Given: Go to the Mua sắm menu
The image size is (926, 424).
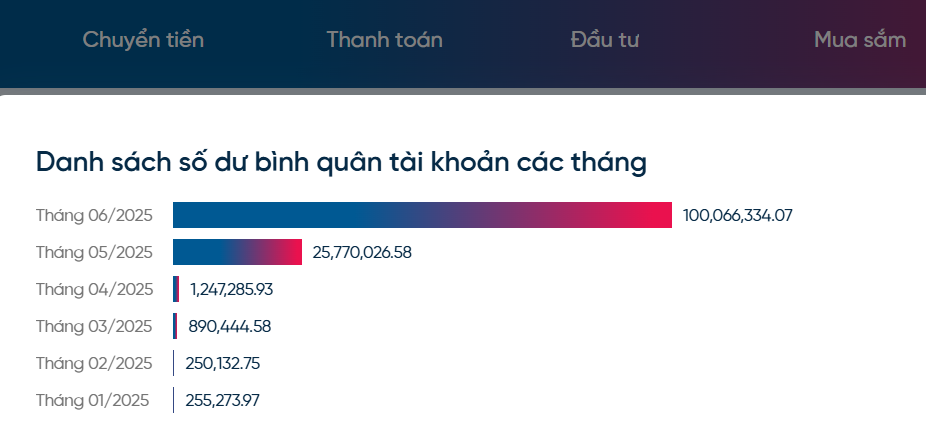Looking at the screenshot, I should point(860,40).
